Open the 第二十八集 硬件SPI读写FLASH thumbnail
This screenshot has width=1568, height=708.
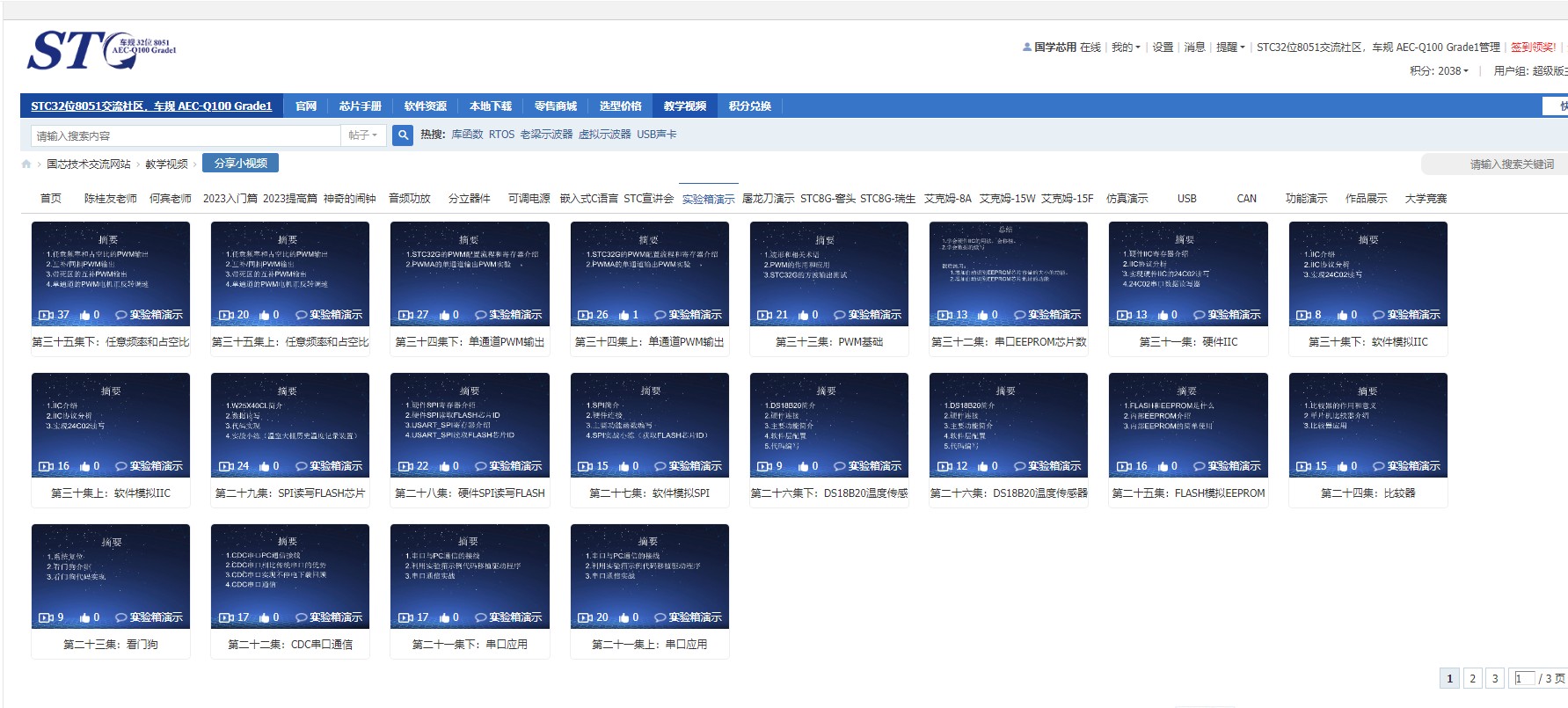pyautogui.click(x=470, y=425)
